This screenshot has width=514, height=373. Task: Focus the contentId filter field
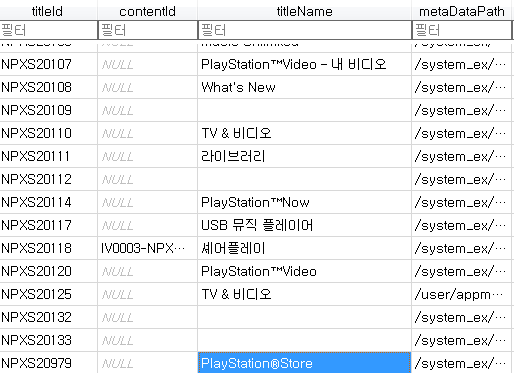point(148,30)
